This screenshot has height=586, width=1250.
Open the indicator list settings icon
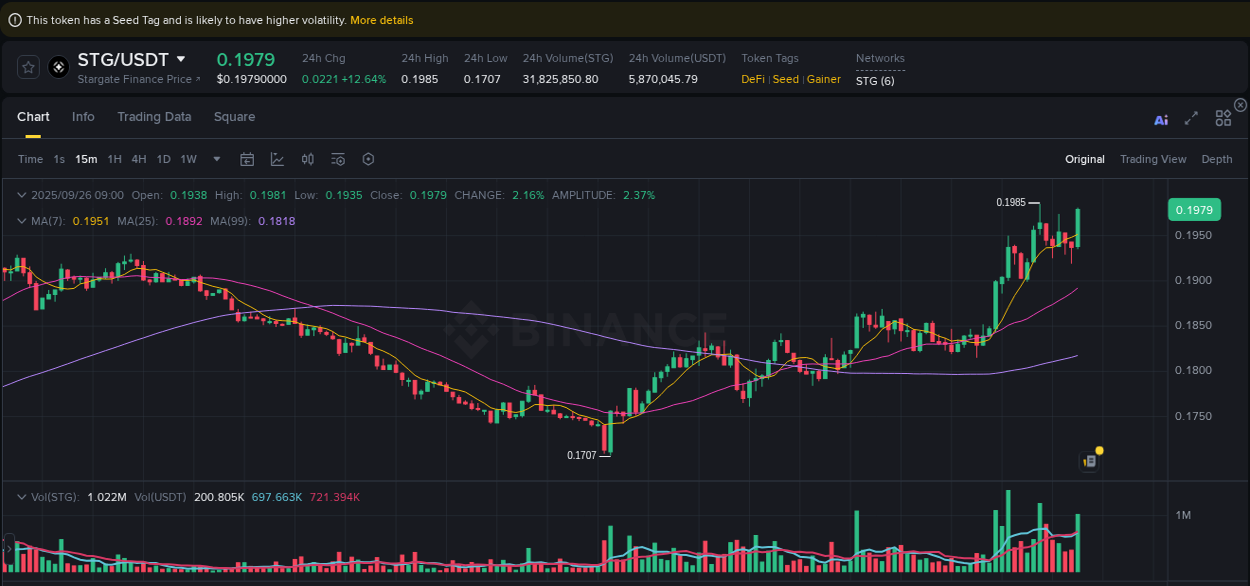click(x=337, y=159)
